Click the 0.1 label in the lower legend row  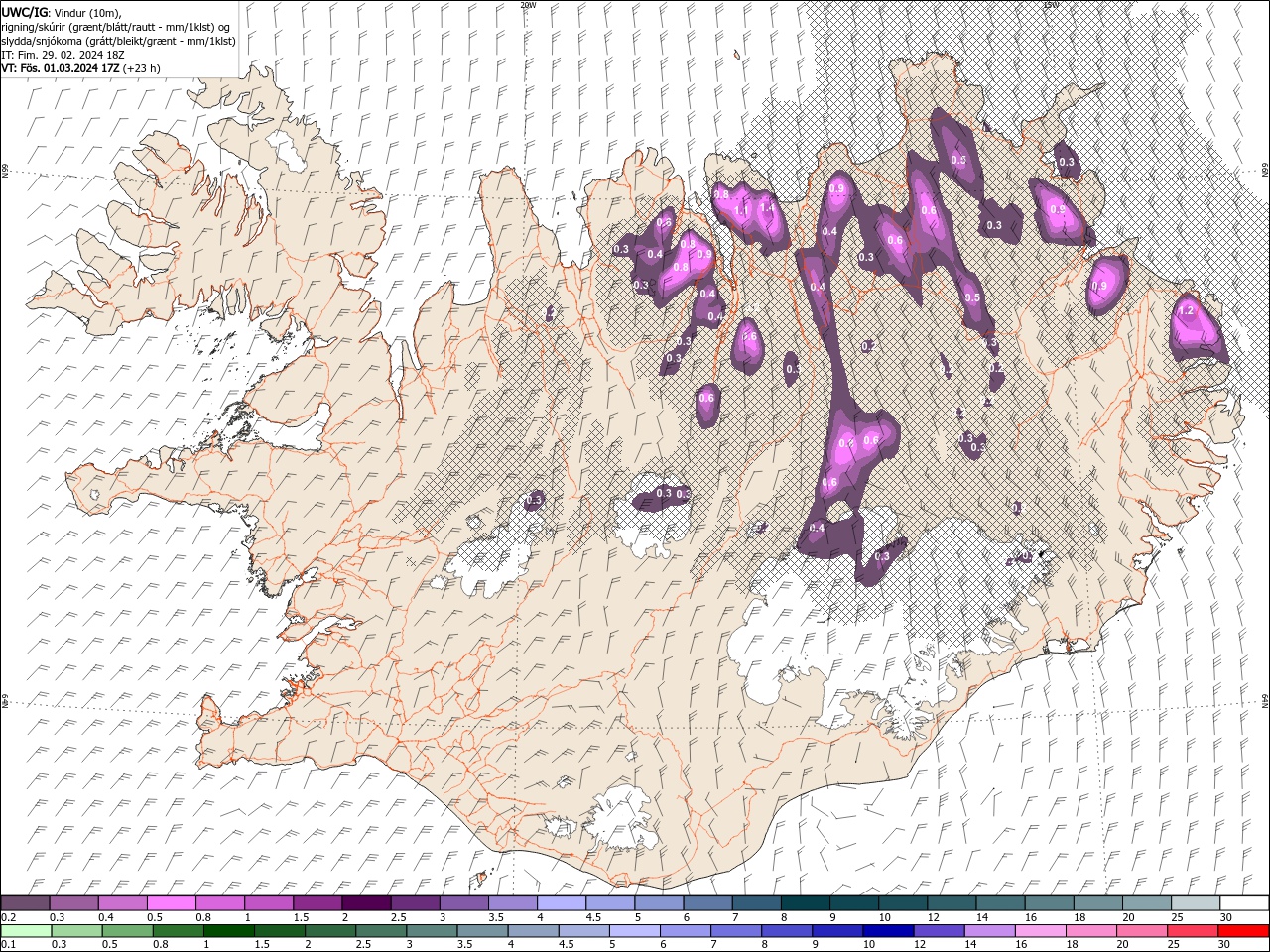point(8,945)
